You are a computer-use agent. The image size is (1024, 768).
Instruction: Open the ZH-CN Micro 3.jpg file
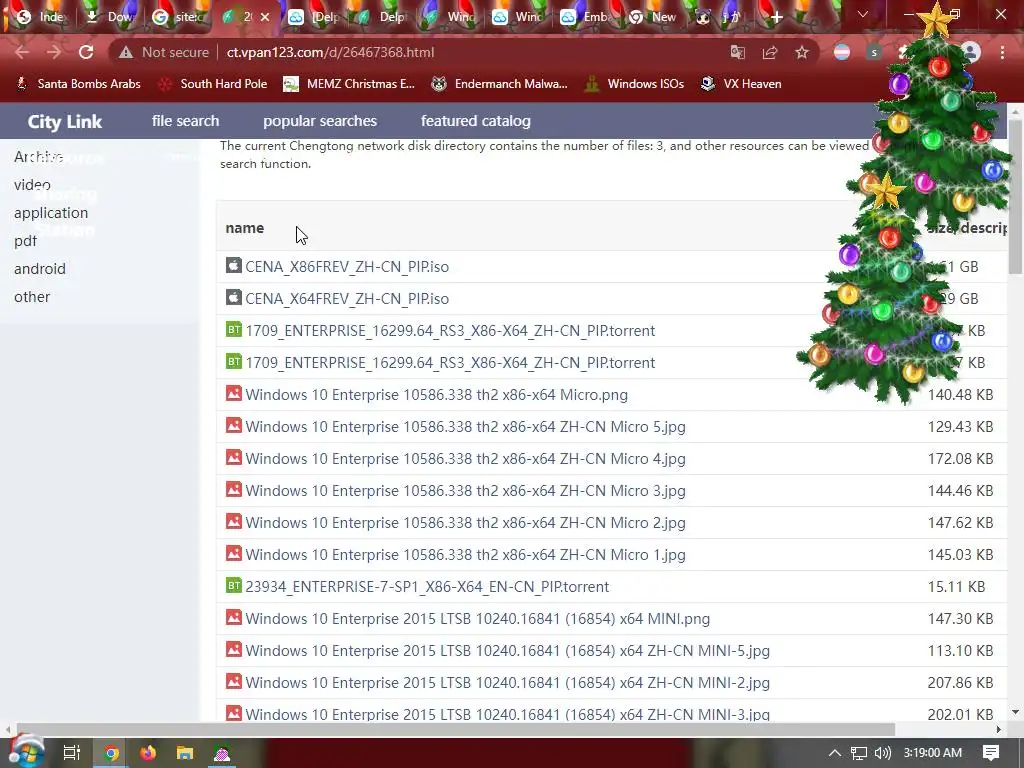pos(466,490)
